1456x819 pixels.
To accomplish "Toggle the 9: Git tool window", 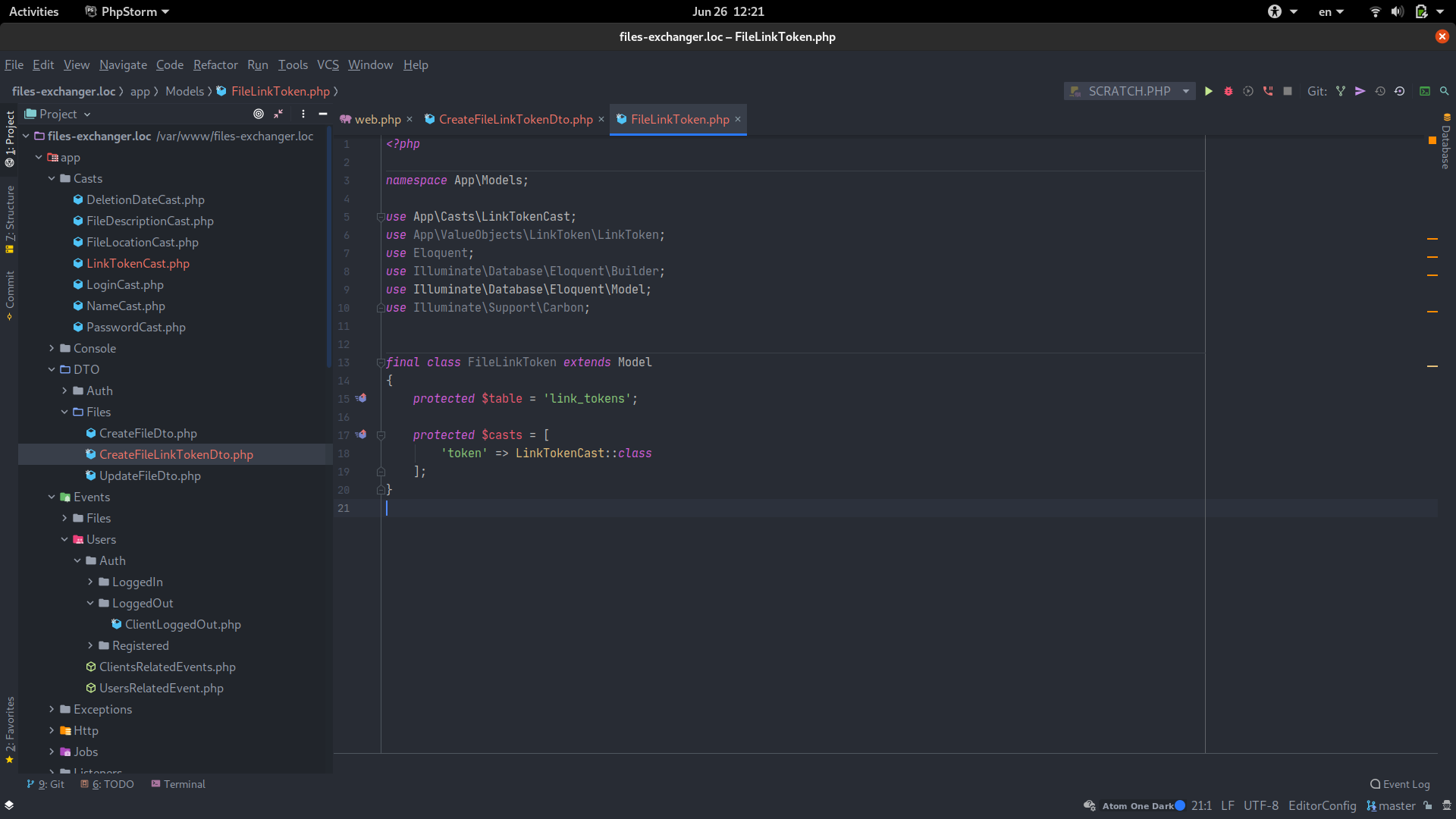I will [45, 784].
